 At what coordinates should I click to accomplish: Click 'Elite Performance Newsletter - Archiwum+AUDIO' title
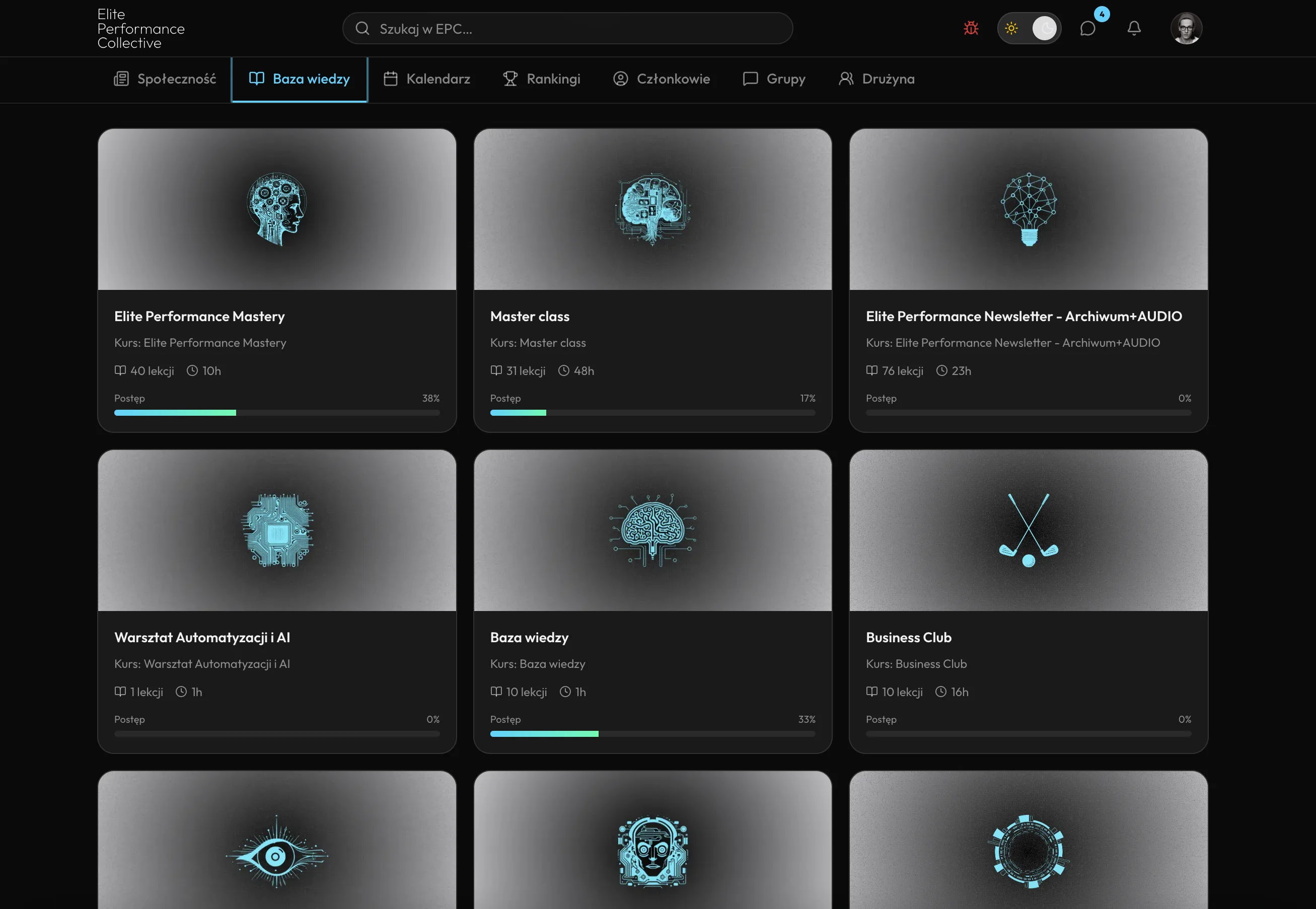(1023, 316)
